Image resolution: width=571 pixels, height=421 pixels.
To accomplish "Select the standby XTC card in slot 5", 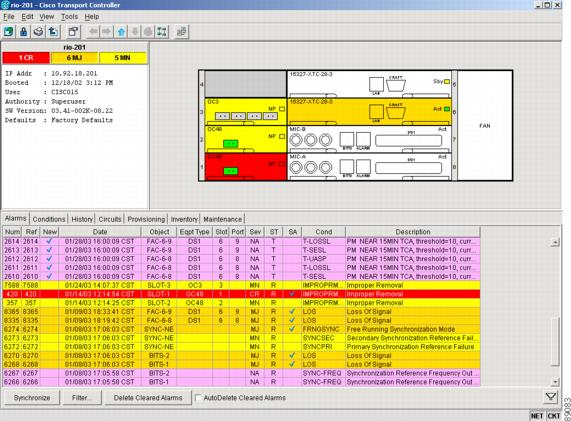I will click(369, 84).
